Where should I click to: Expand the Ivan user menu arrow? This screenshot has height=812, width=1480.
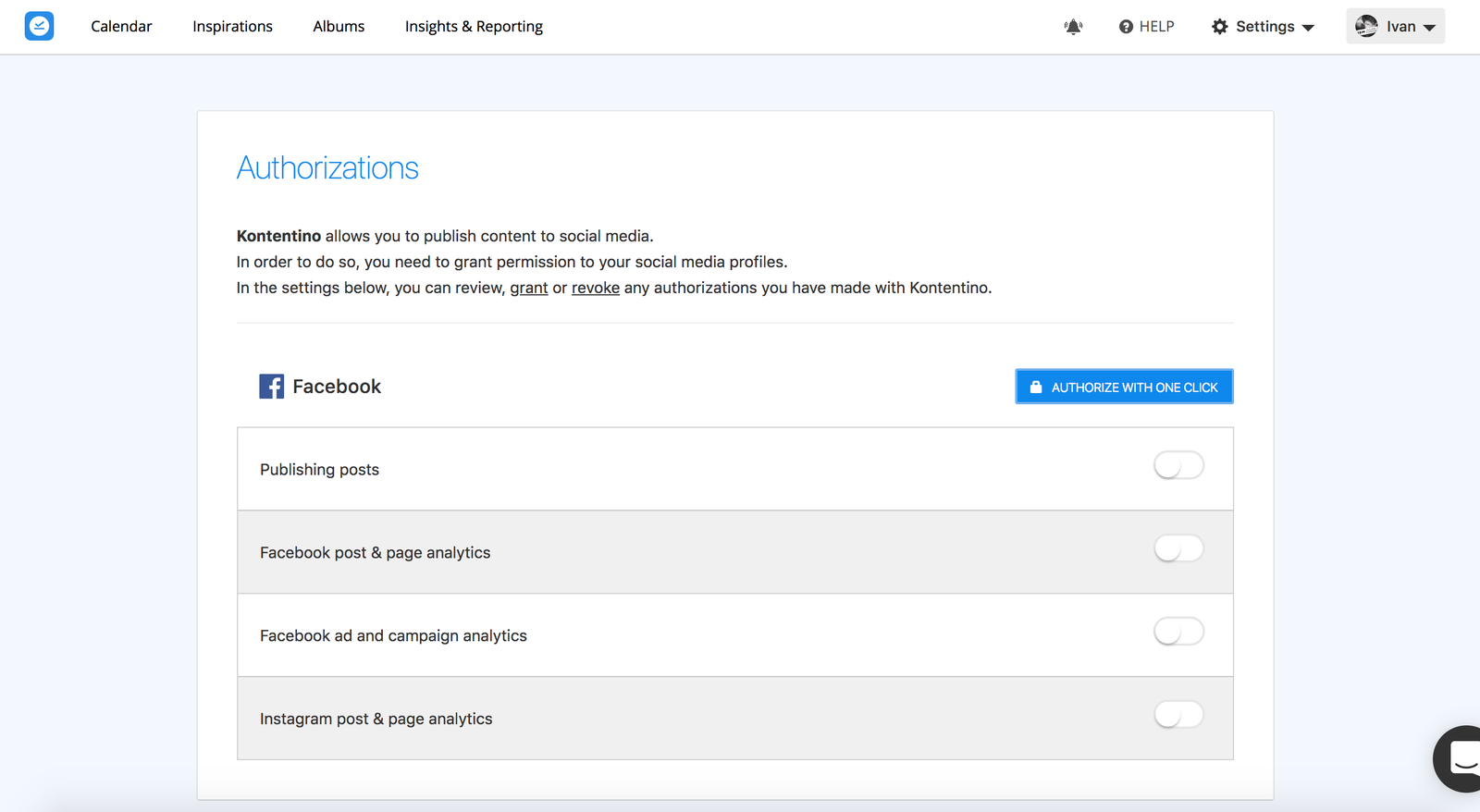tap(1429, 28)
